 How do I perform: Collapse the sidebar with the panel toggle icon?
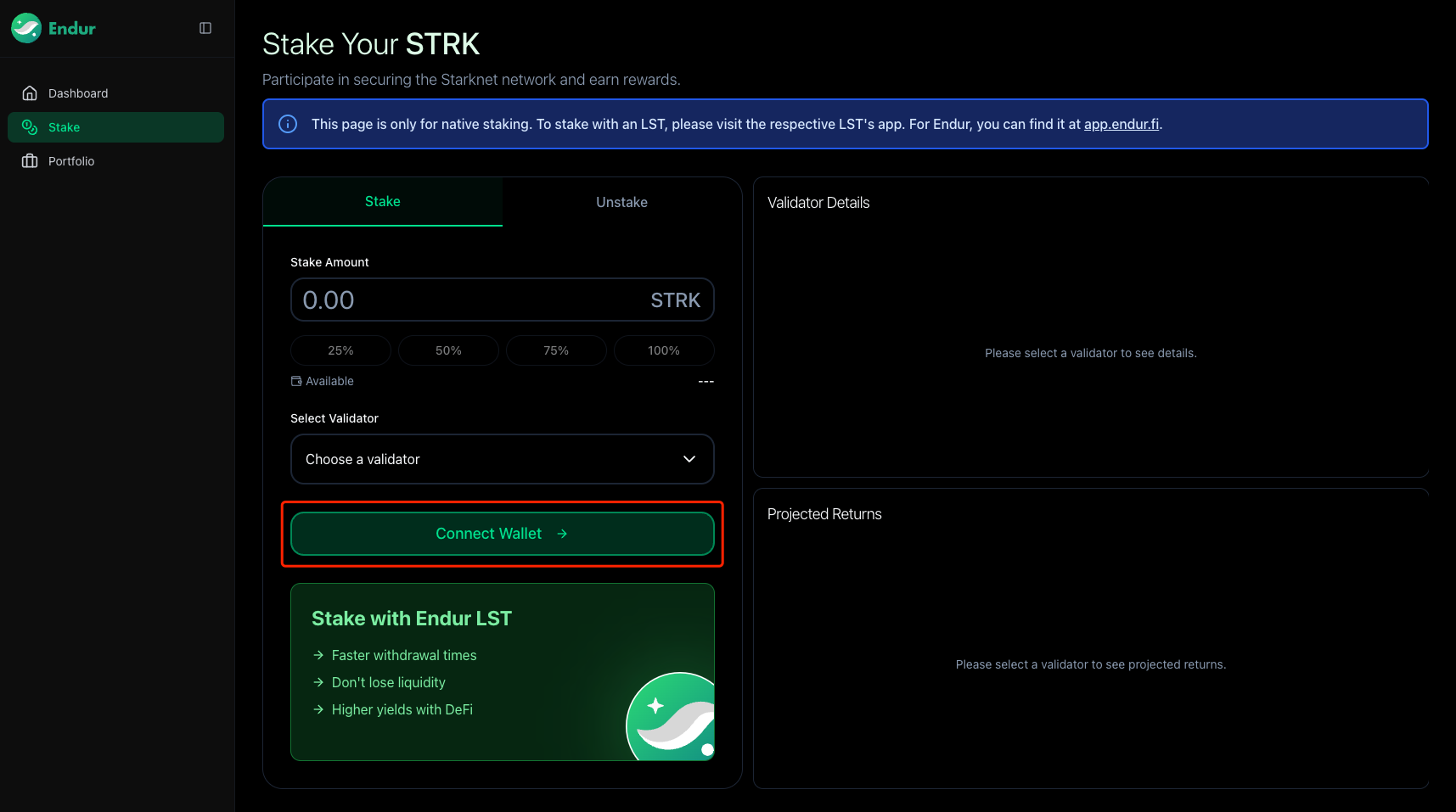coord(205,28)
